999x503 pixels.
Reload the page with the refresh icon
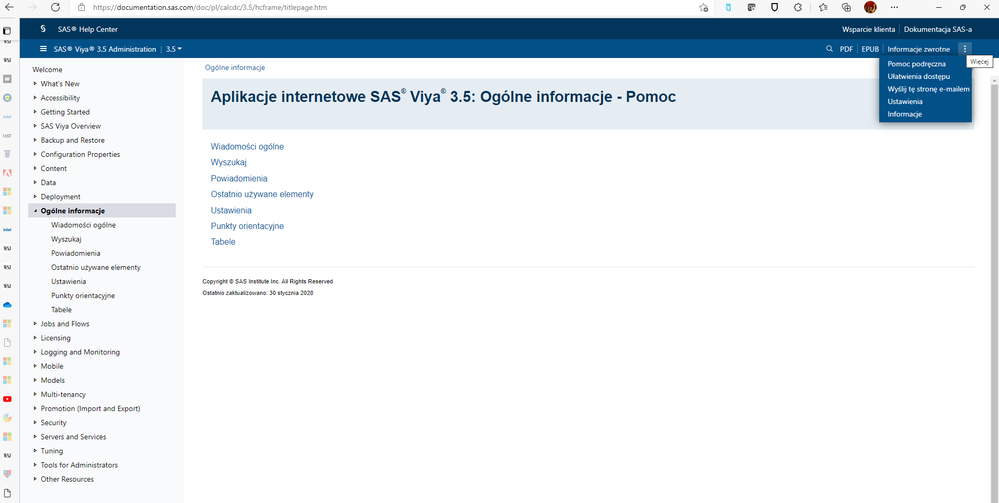coord(55,7)
